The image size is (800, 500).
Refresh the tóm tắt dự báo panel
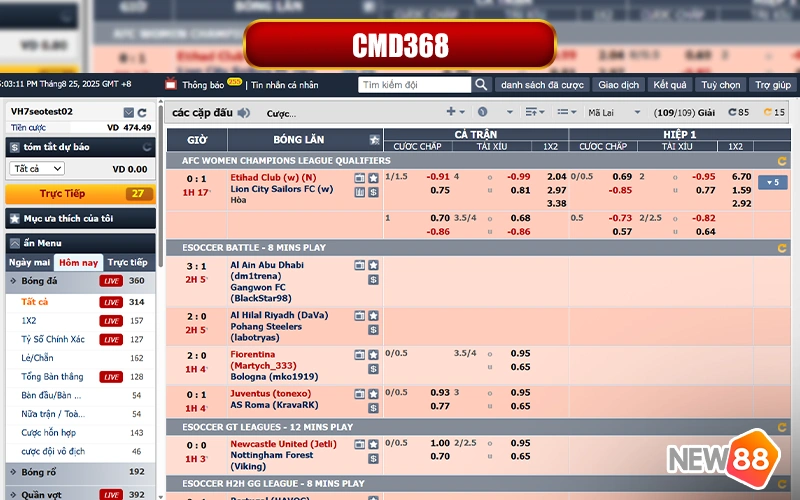147,147
